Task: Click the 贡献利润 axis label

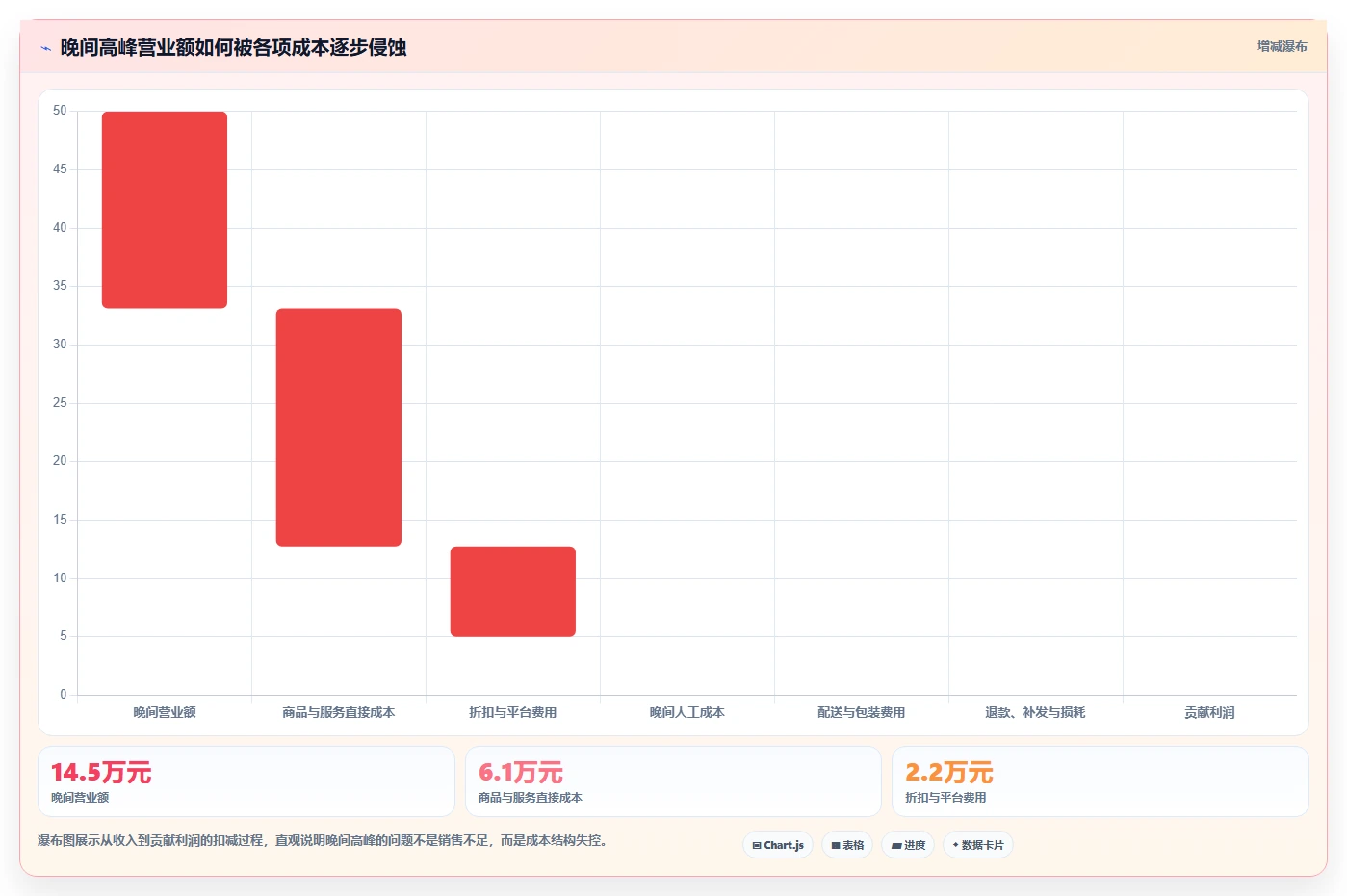Action: tap(1209, 712)
